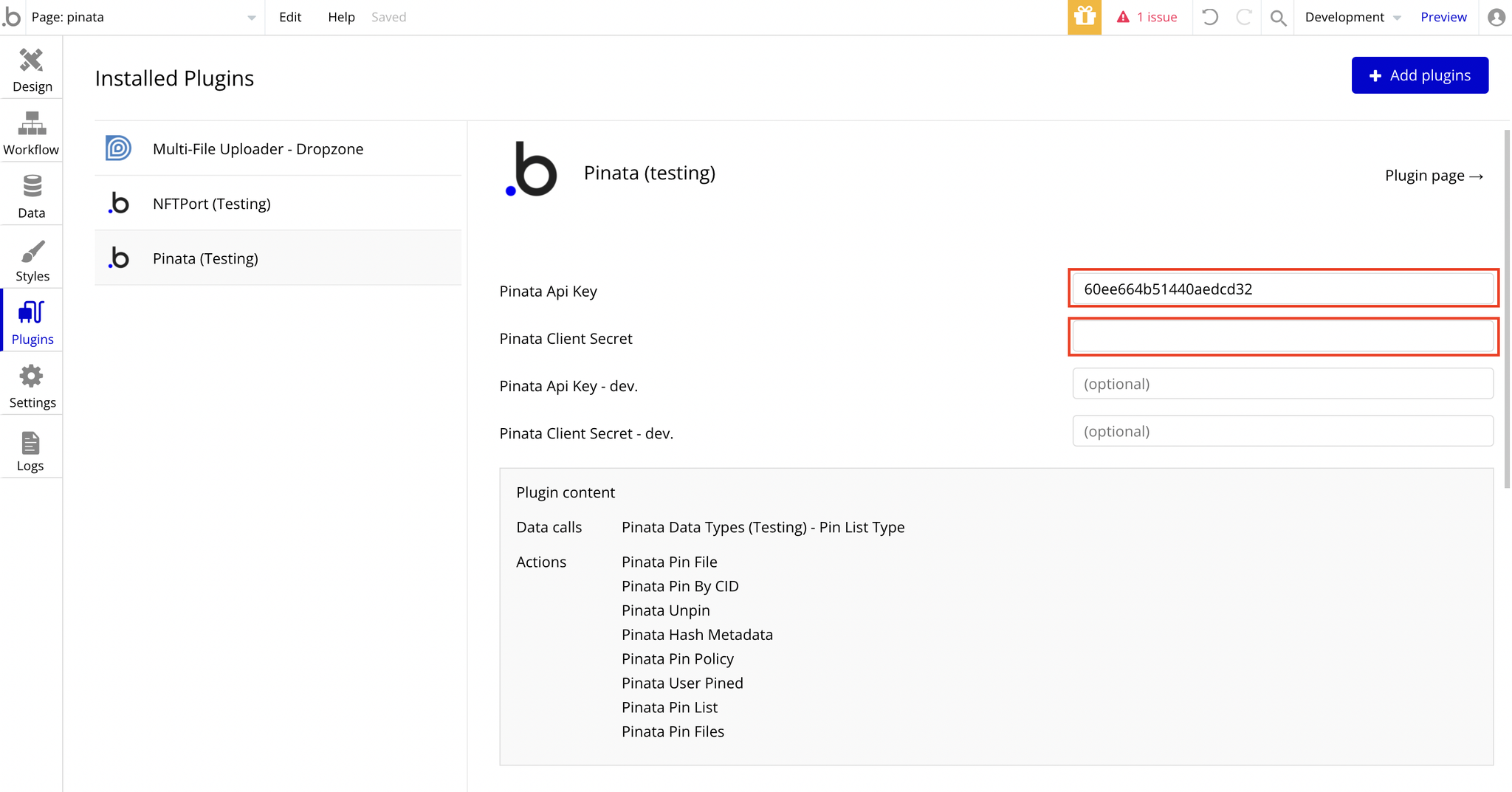Open the Workflow tab icon
Viewport: 1512px width, 792px height.
click(31, 123)
